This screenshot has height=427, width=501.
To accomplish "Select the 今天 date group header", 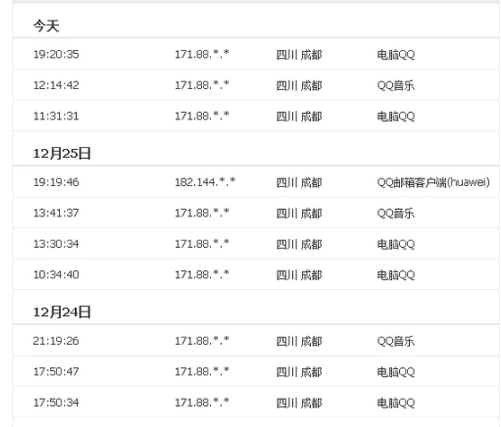I will (46, 26).
